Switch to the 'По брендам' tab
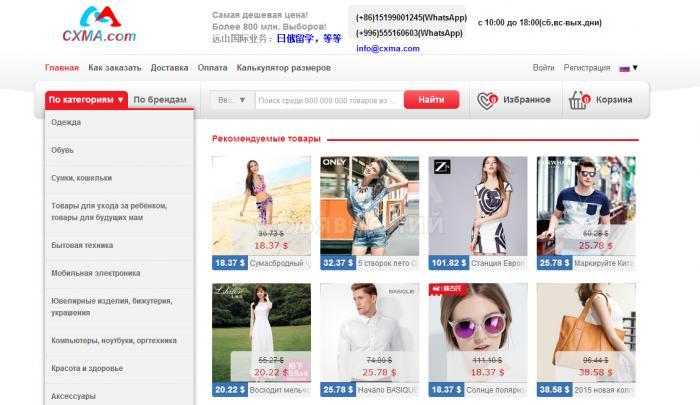This screenshot has height=405, width=700. tap(160, 100)
